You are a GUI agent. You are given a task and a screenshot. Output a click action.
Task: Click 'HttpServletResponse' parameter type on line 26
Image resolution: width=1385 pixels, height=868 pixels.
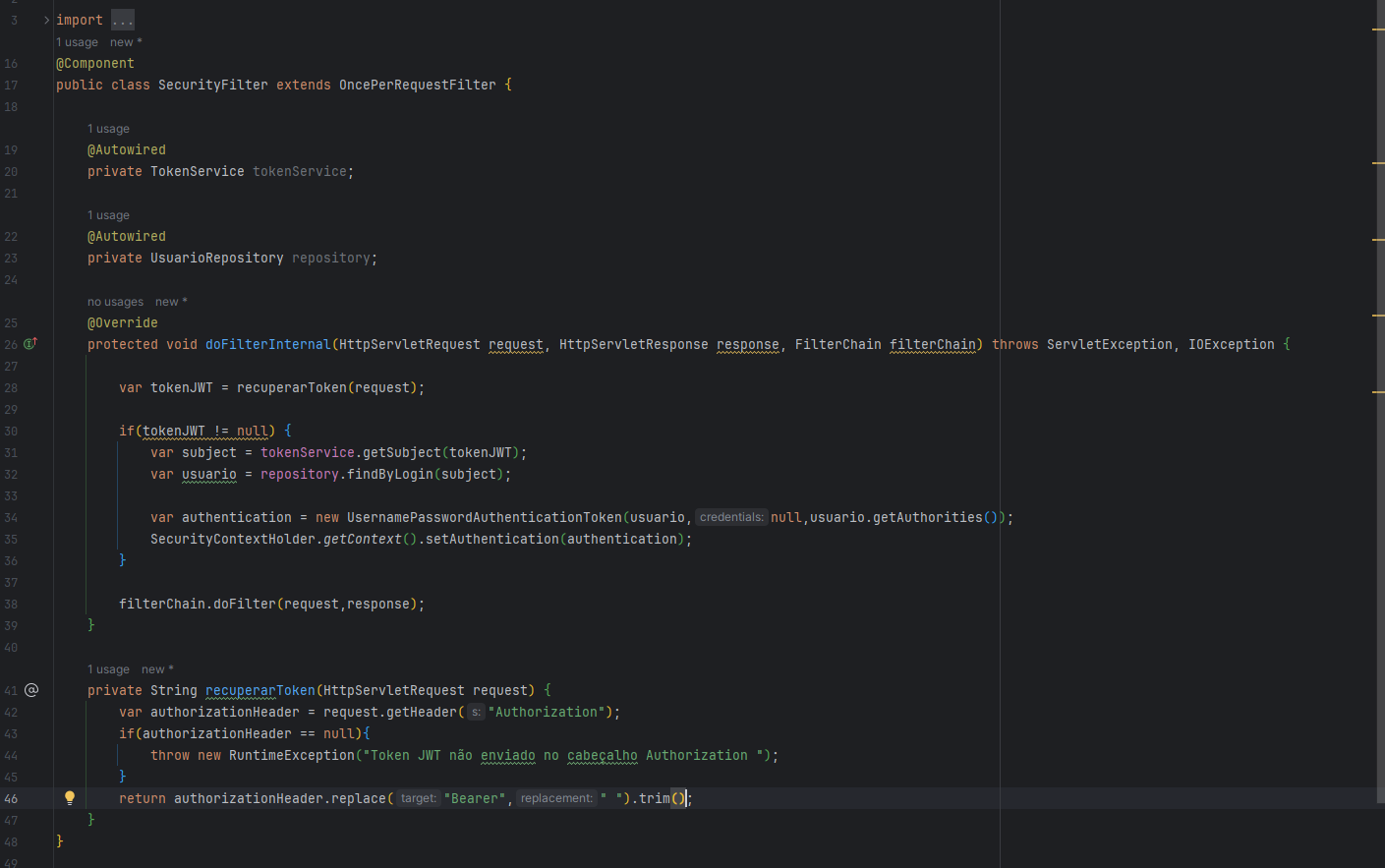(x=634, y=344)
